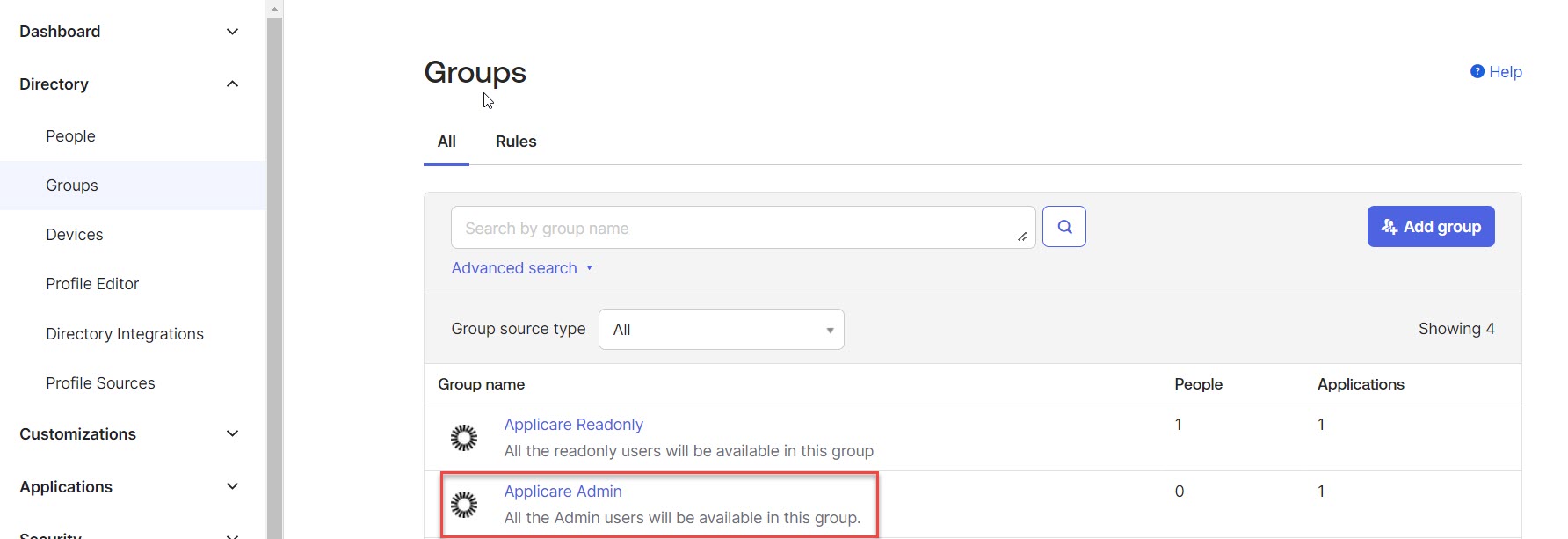This screenshot has height=539, width=1568.
Task: Expand the Customizations sidebar section
Action: 232,434
